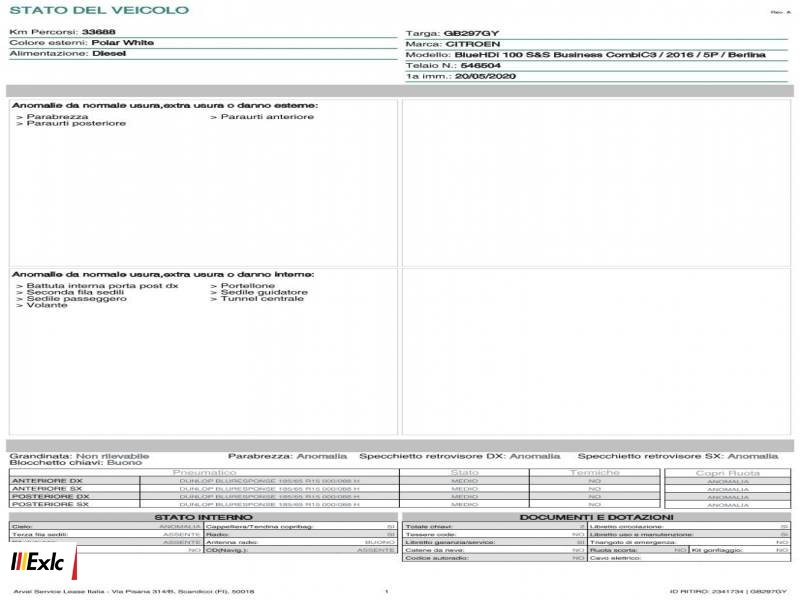The image size is (800, 600).
Task: Click the Pneumatico column header
Action: pos(205,472)
